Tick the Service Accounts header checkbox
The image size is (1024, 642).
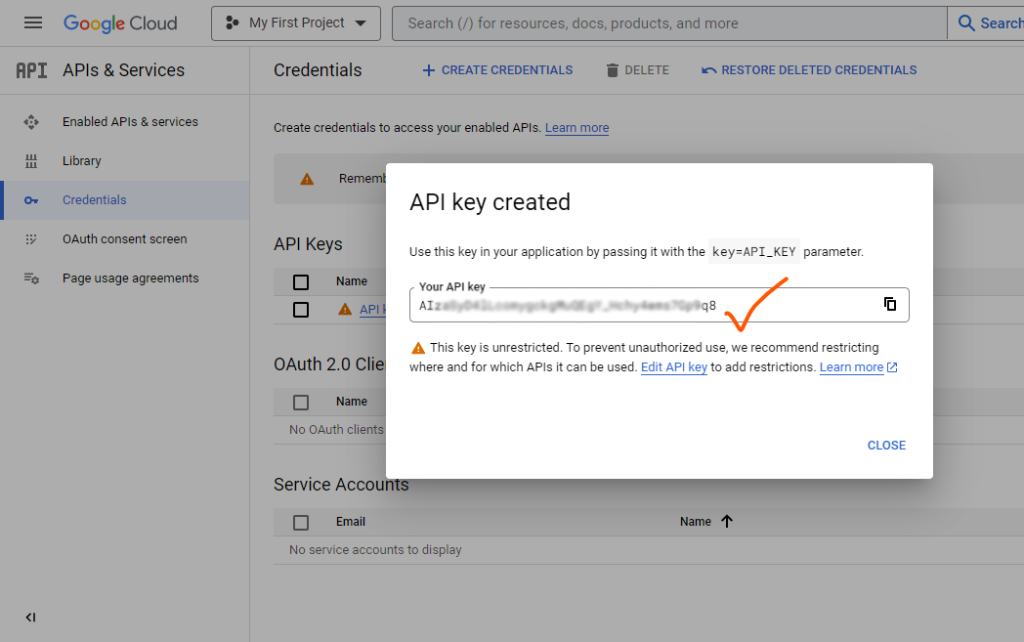300,522
